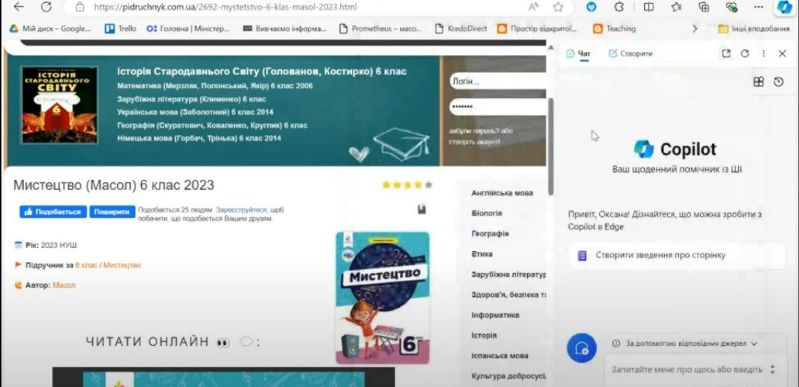This screenshot has height=387, width=799.
Task: Expand За допомогою відповідних джерел dropdown
Action: click(x=684, y=343)
